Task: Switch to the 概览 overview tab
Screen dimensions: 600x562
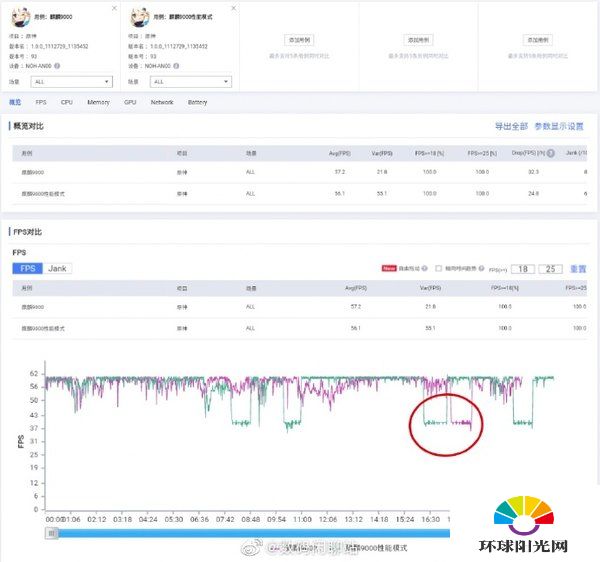Action: (15, 102)
